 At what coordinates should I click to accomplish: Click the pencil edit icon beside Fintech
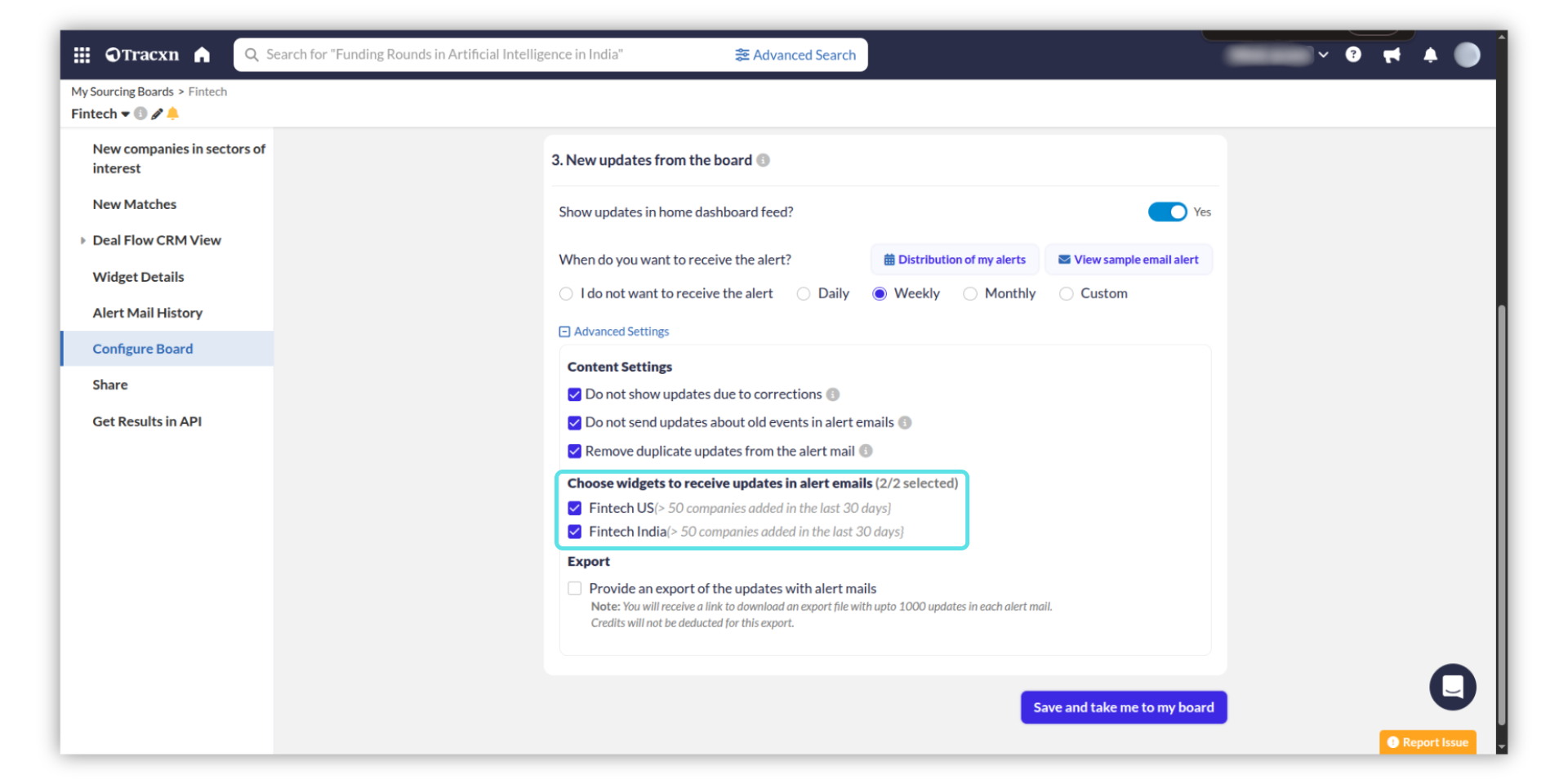(x=157, y=114)
